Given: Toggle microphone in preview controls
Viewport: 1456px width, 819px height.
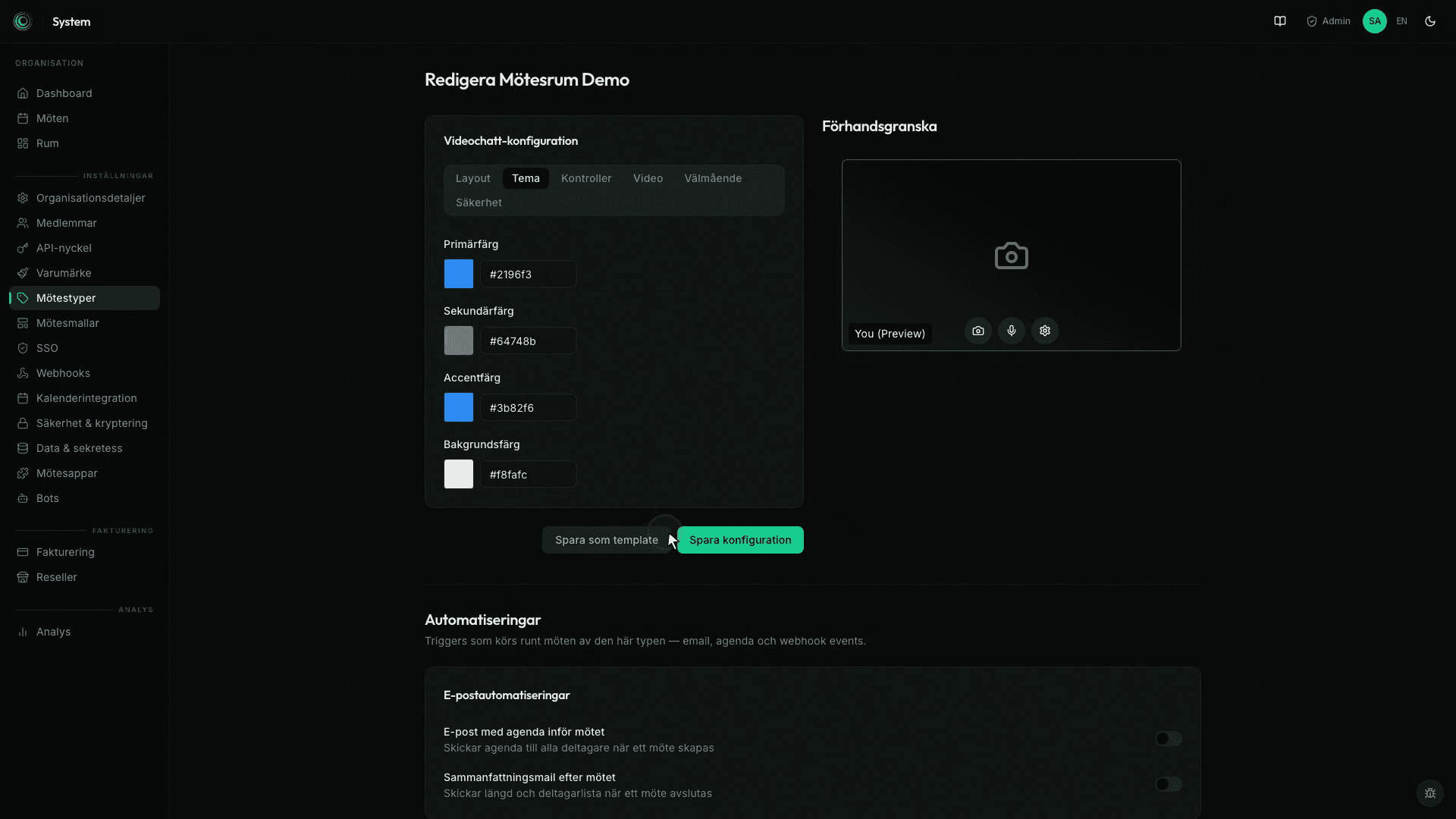Looking at the screenshot, I should pos(1012,331).
